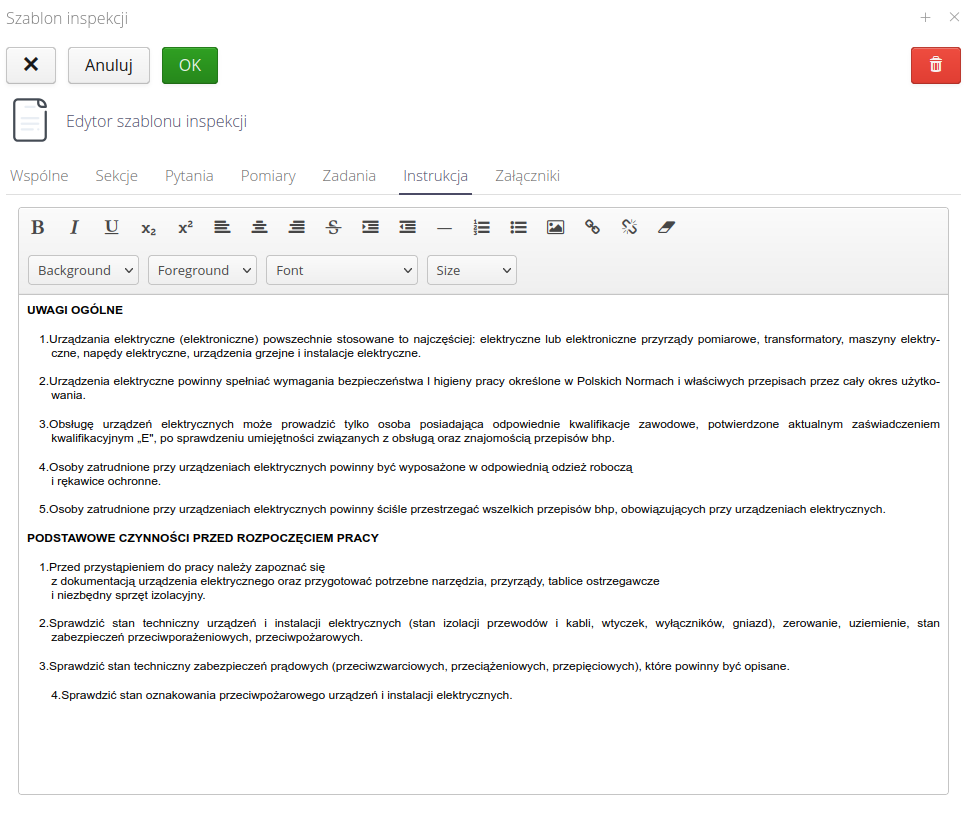Open the Foreground color dropdown
This screenshot has width=966, height=815.
[202, 270]
